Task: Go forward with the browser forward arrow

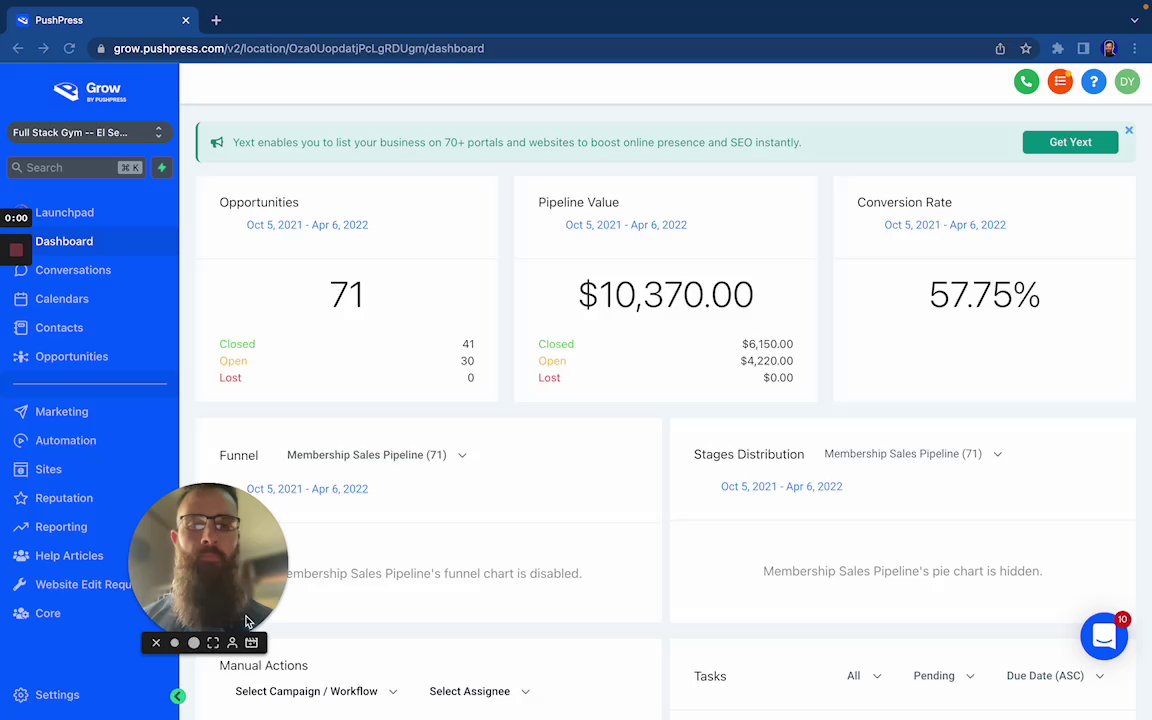Action: point(43,48)
